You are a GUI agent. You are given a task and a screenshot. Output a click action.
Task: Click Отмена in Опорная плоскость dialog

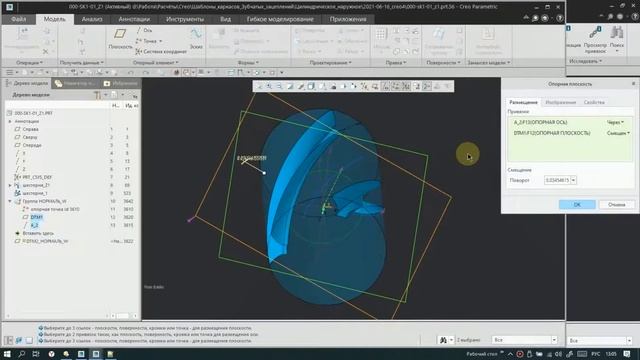tap(616, 204)
